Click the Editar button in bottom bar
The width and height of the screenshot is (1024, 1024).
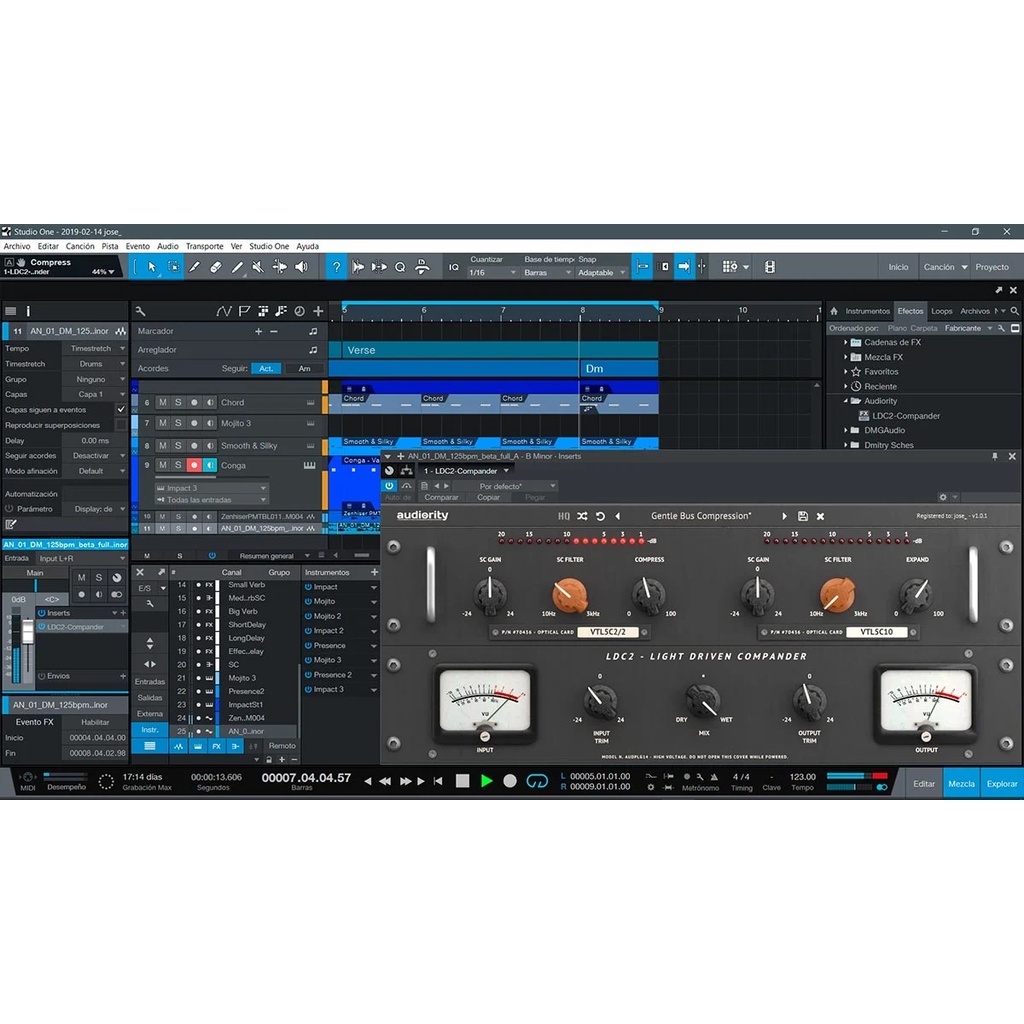[x=923, y=784]
